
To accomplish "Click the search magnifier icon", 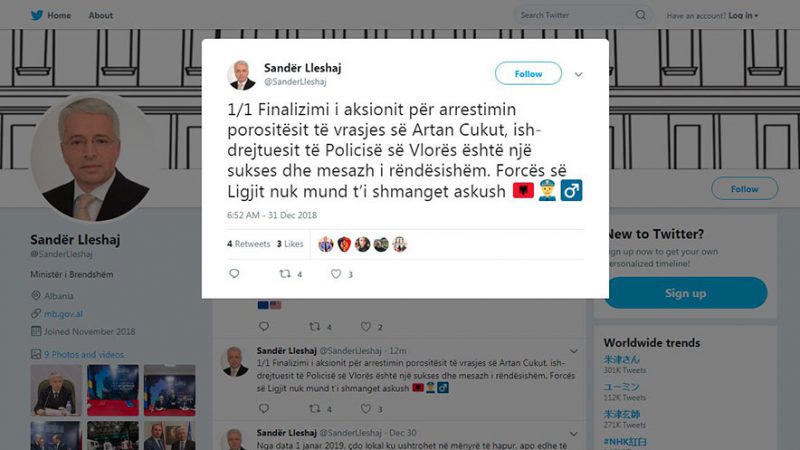I will click(640, 15).
